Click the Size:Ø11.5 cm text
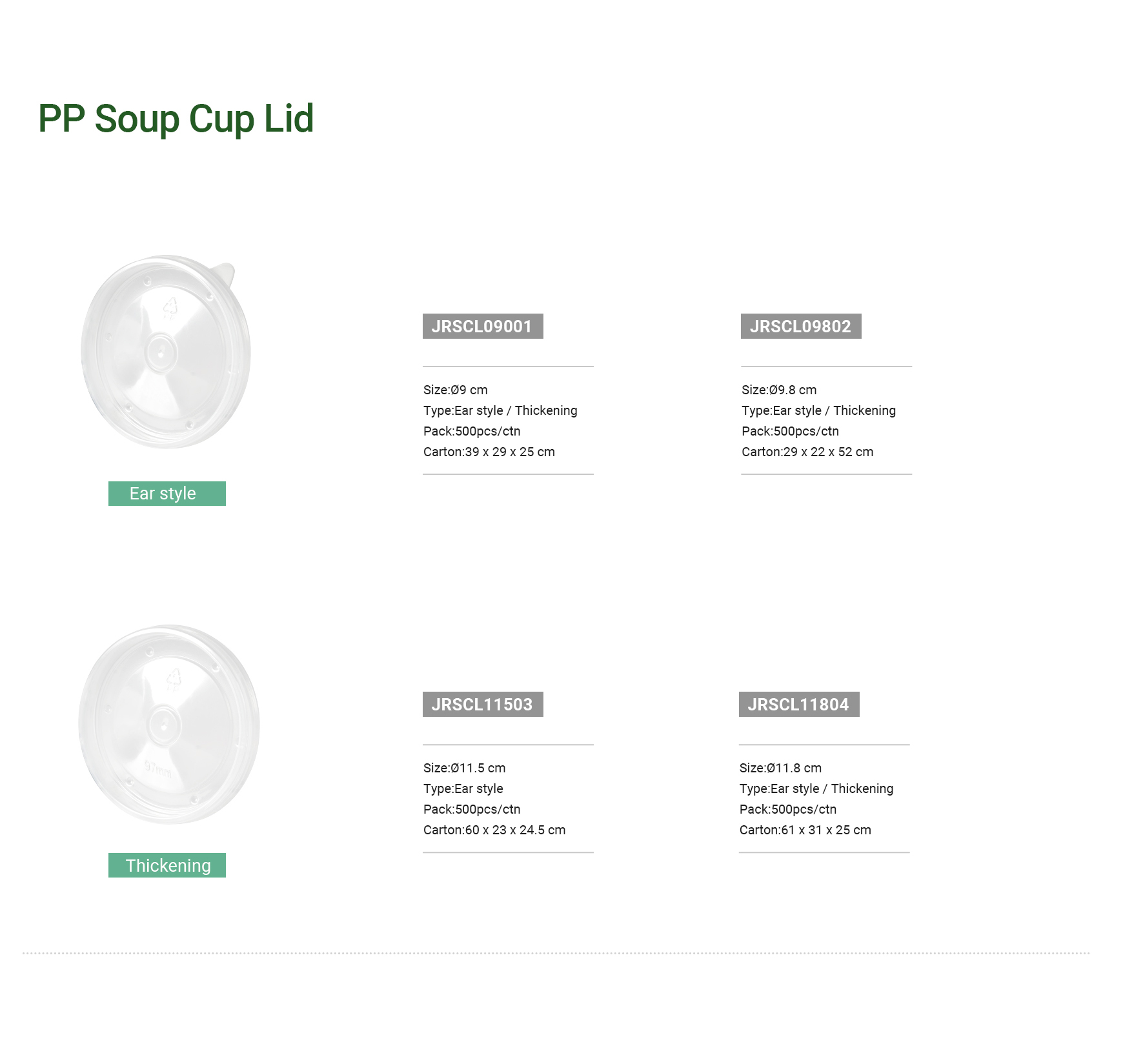1123x1064 pixels. (x=464, y=768)
